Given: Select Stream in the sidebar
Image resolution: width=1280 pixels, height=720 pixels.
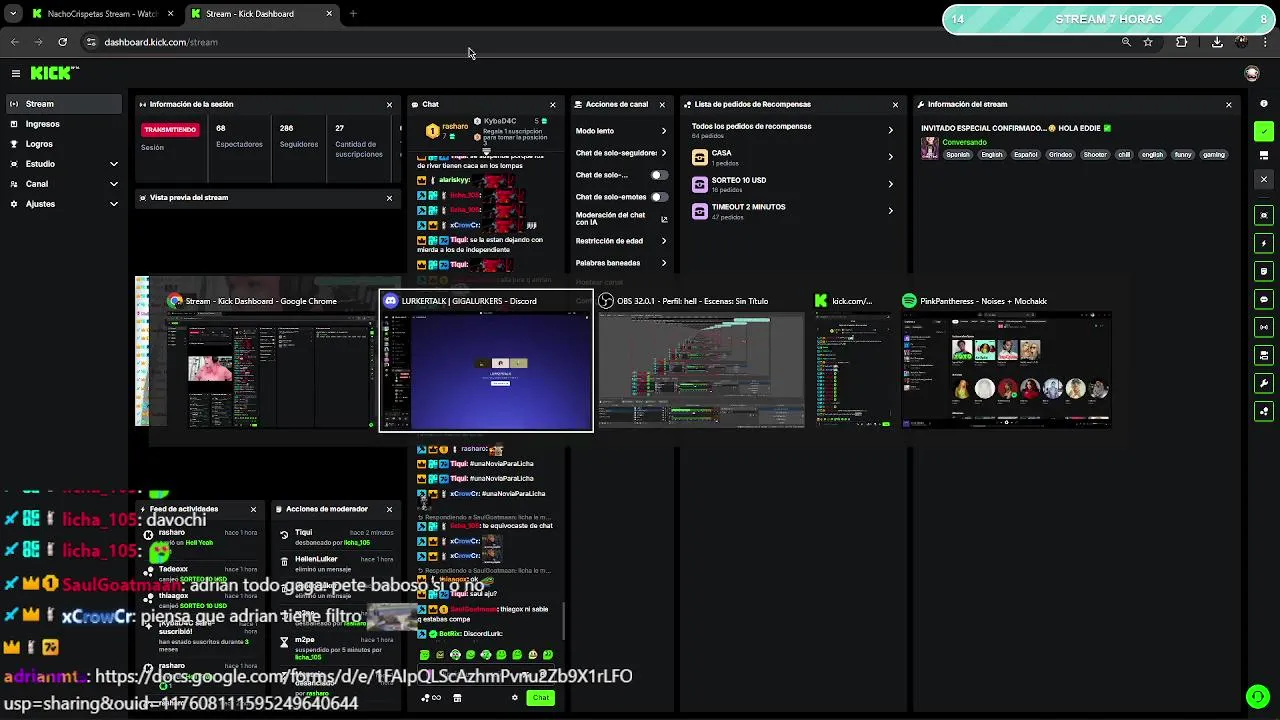Looking at the screenshot, I should (64, 104).
